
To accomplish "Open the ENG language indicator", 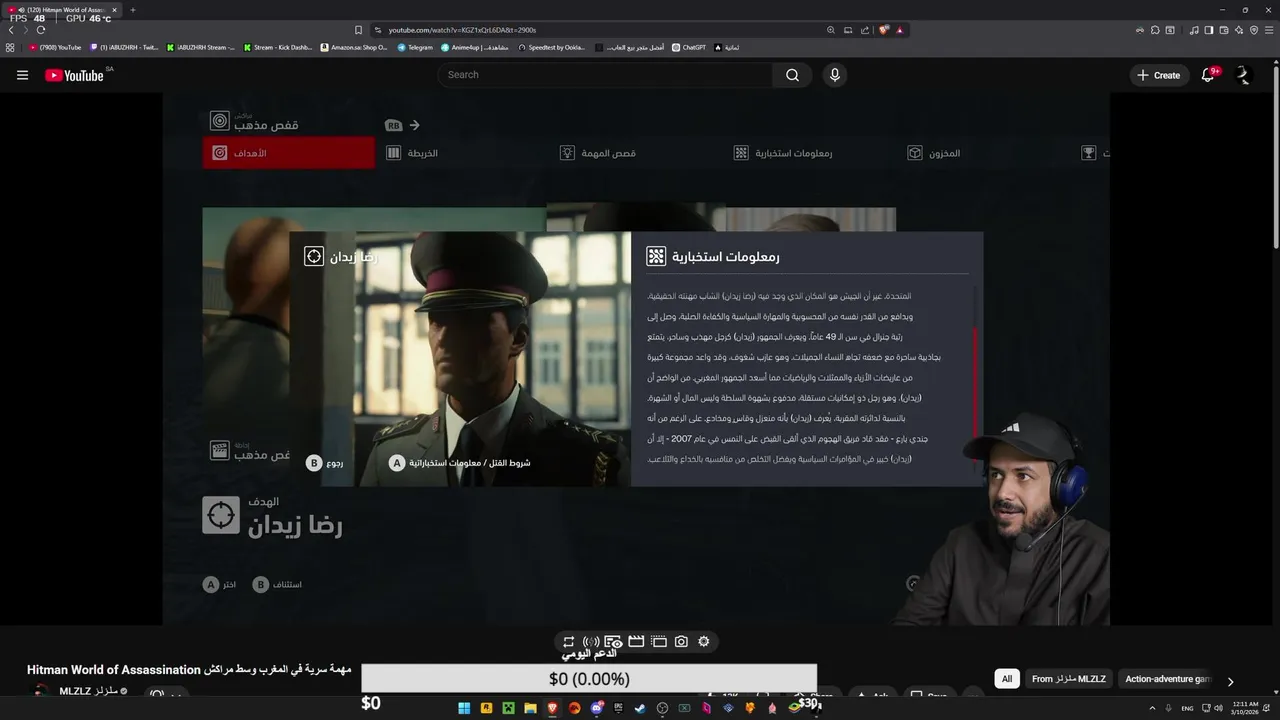I will click(x=1187, y=708).
